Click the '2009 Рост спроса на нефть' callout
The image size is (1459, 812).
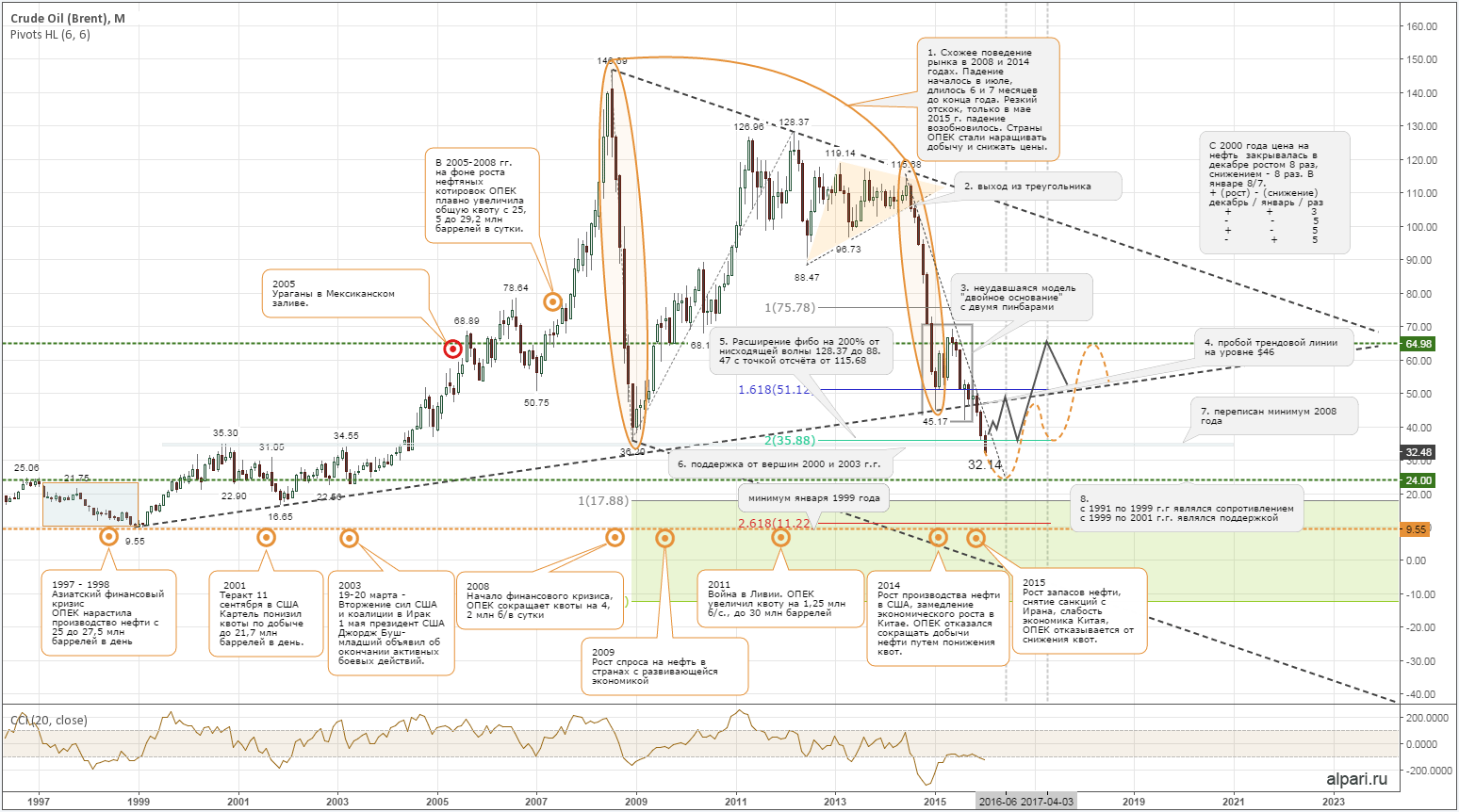click(x=664, y=666)
